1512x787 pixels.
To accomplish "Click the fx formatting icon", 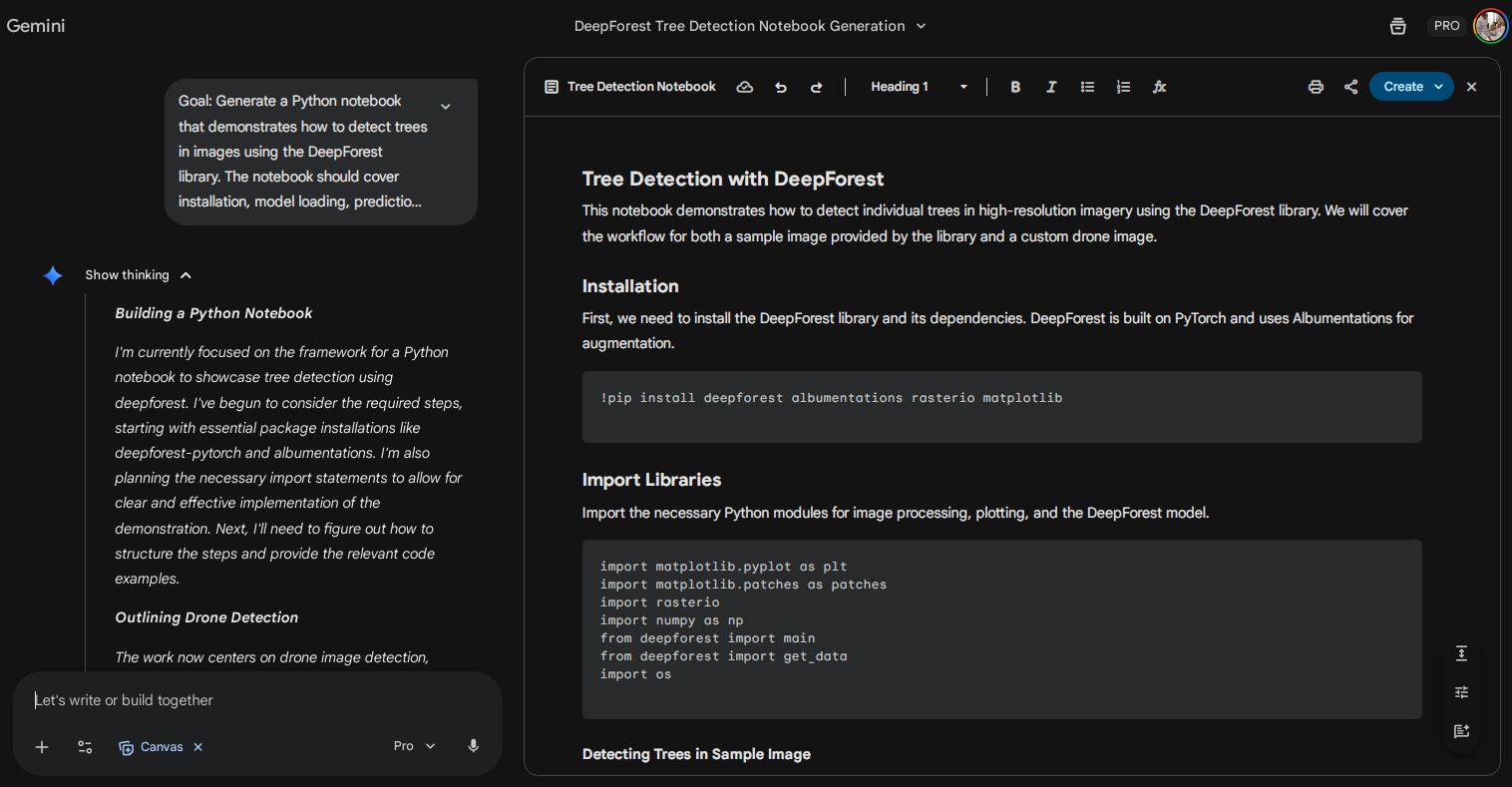I will coord(1159,87).
